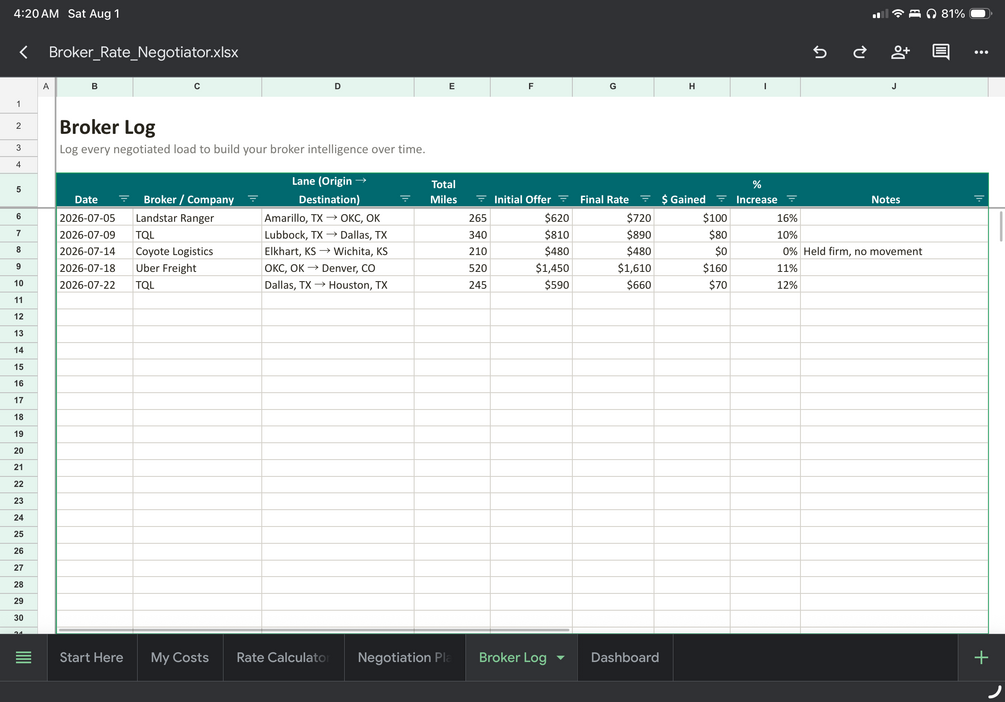Screen dimensions: 1005x702
Task: Open the share/add people icon
Action: tap(900, 52)
